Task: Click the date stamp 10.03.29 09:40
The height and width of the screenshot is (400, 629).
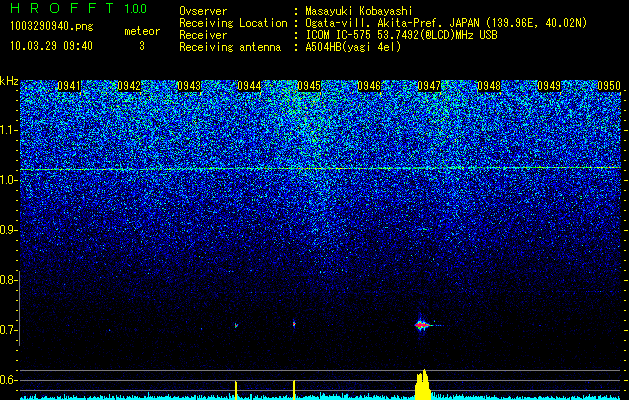Action: 51,46
